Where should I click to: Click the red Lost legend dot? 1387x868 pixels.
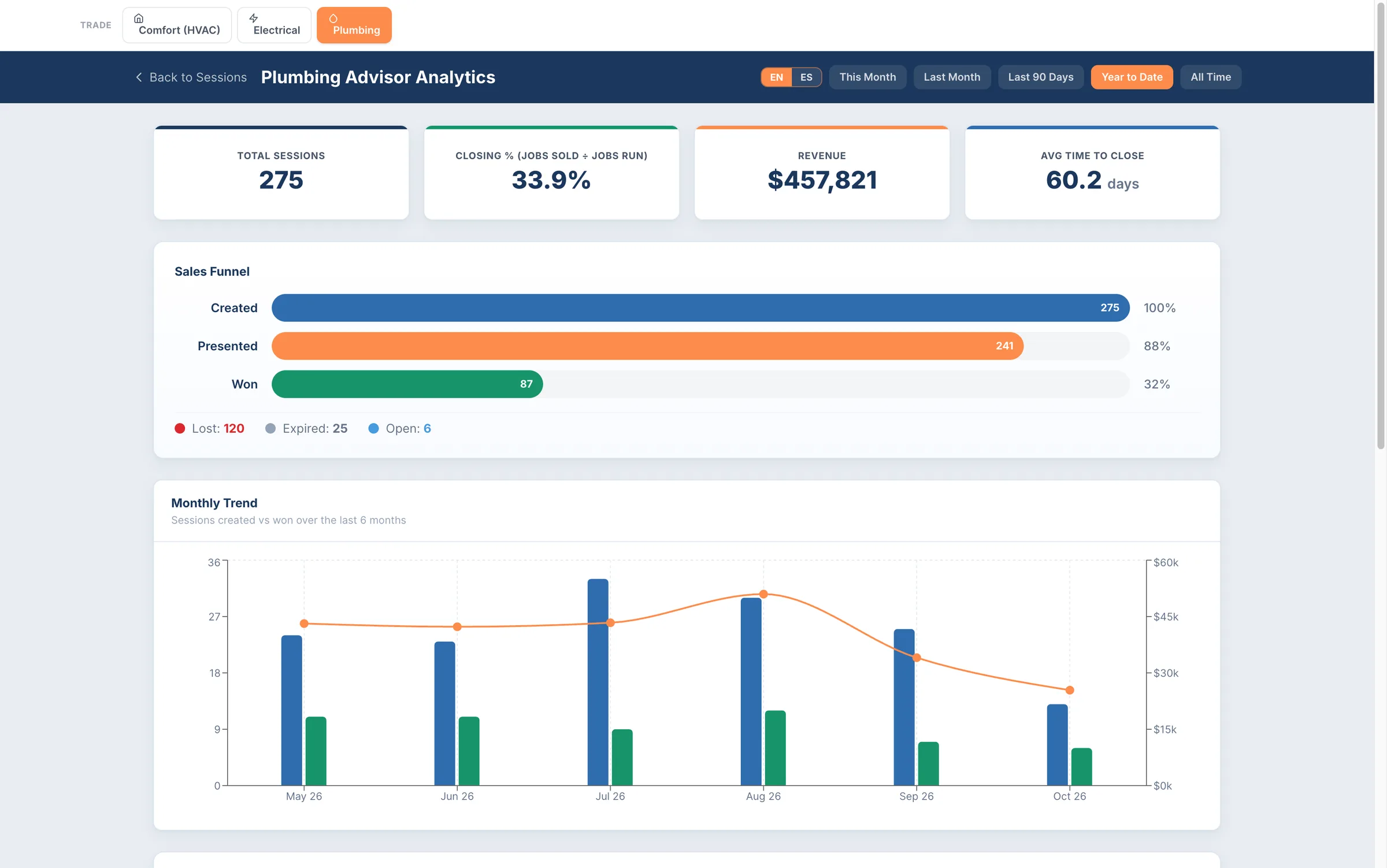pyautogui.click(x=180, y=428)
